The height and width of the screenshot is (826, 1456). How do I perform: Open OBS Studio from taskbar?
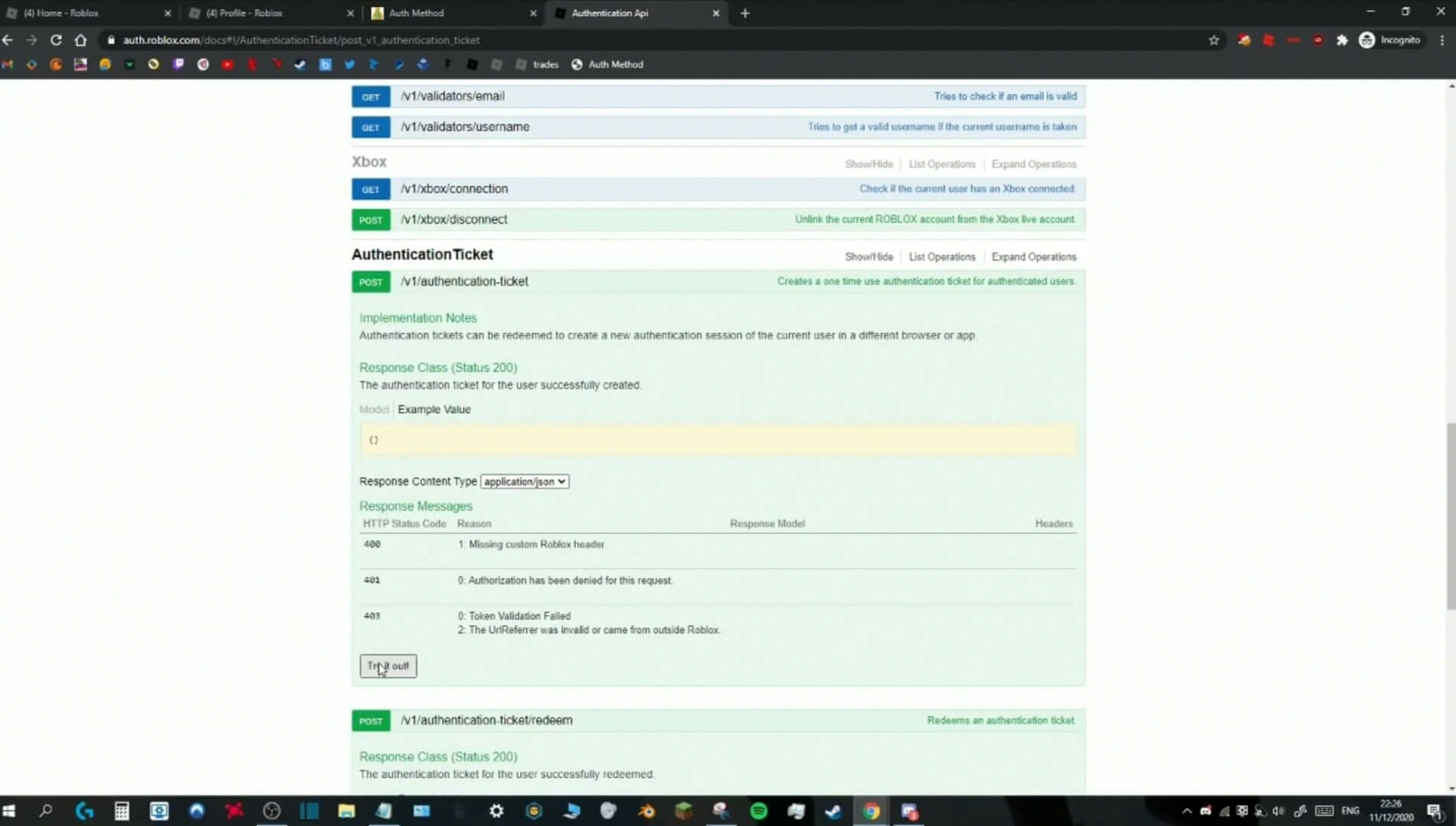(x=271, y=811)
